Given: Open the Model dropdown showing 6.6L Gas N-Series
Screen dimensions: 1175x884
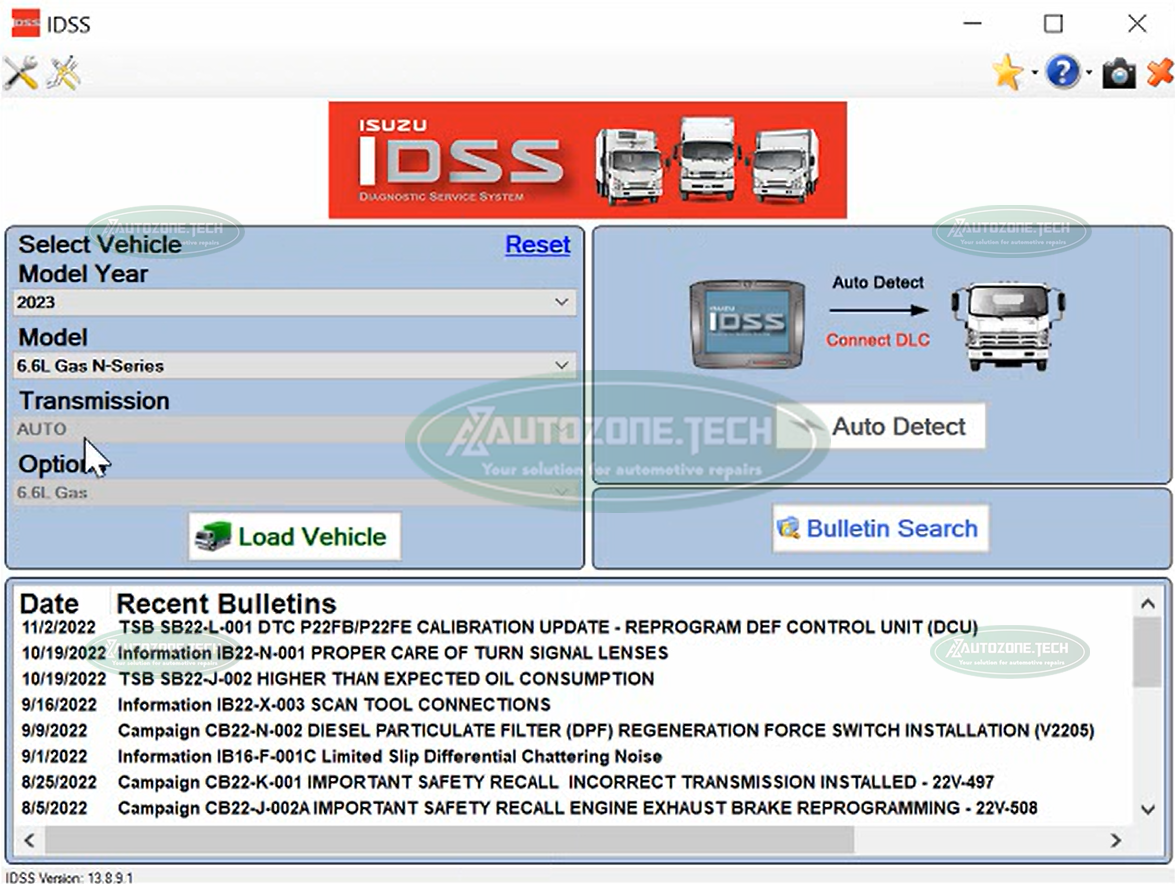Looking at the screenshot, I should [295, 366].
